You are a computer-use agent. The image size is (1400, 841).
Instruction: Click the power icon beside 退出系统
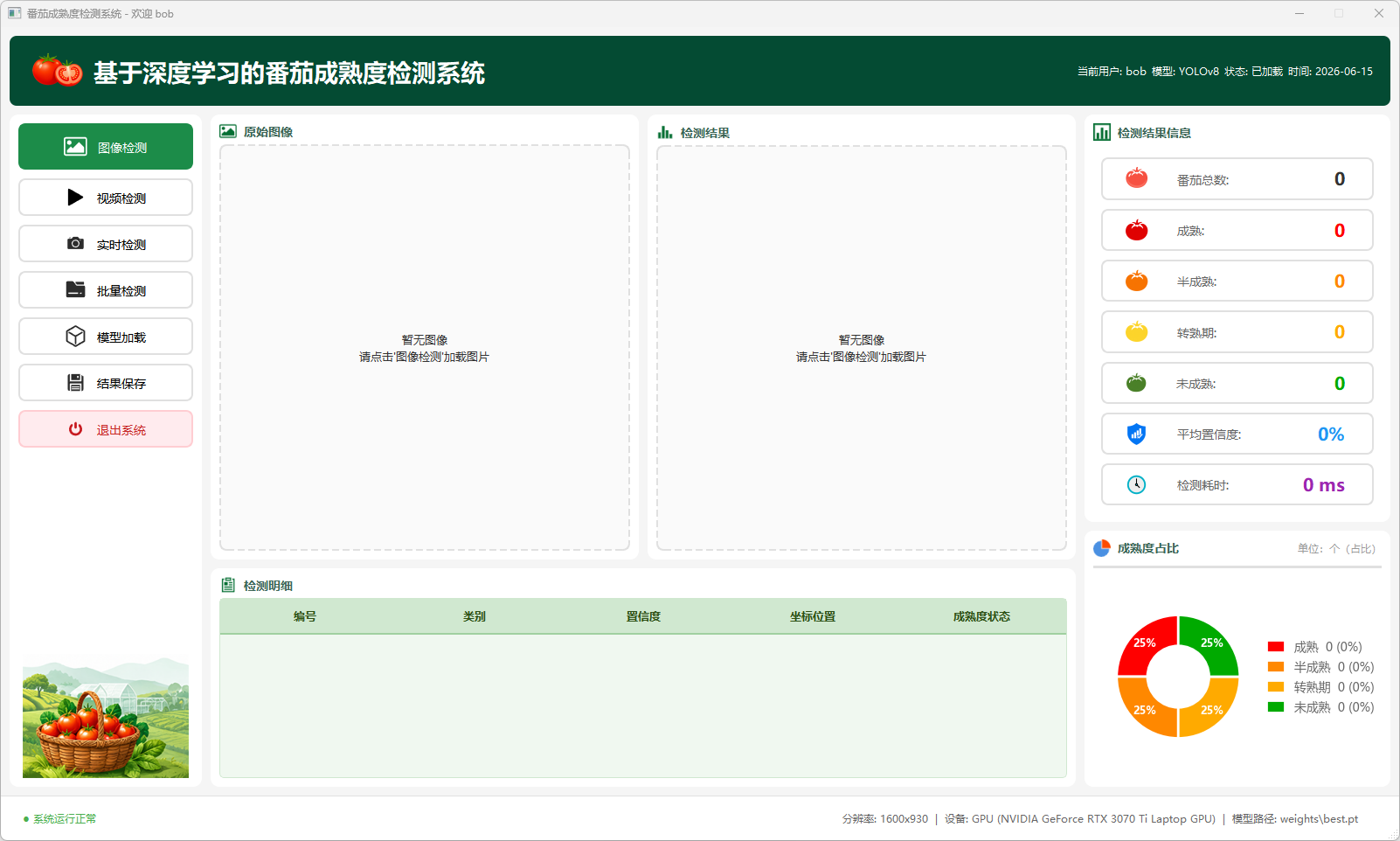point(75,429)
